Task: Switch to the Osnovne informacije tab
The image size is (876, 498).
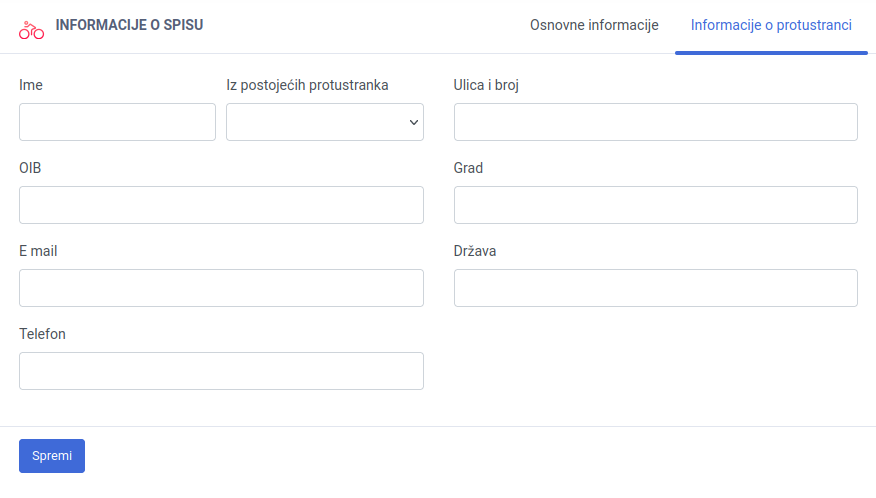Action: click(x=594, y=25)
